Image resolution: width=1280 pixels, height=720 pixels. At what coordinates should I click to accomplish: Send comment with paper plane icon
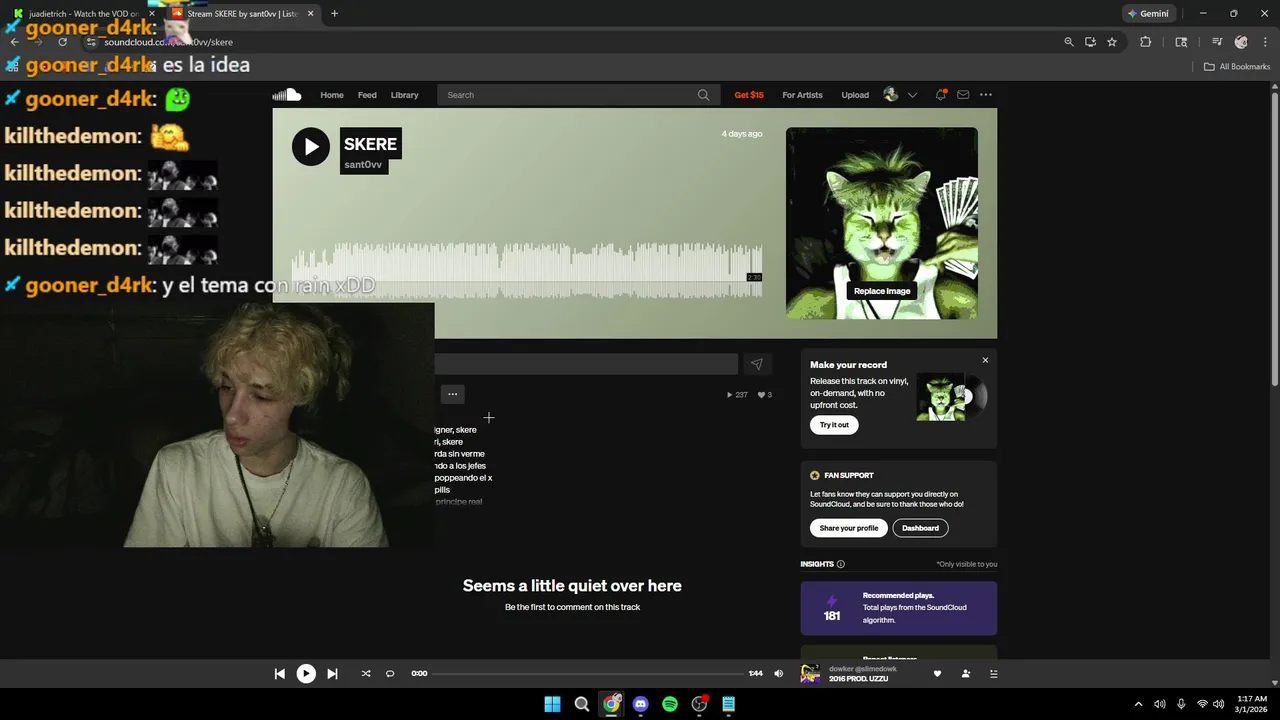757,364
